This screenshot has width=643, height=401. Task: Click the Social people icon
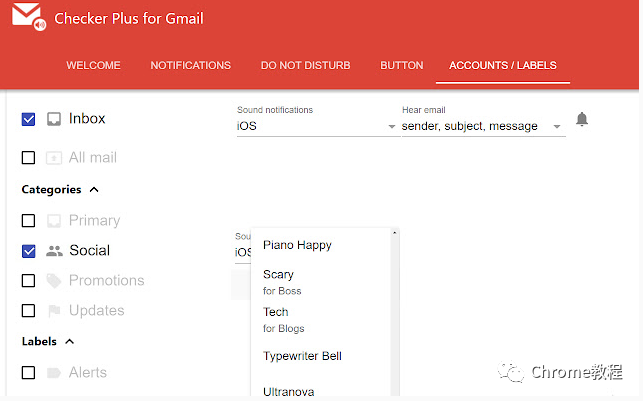point(54,251)
